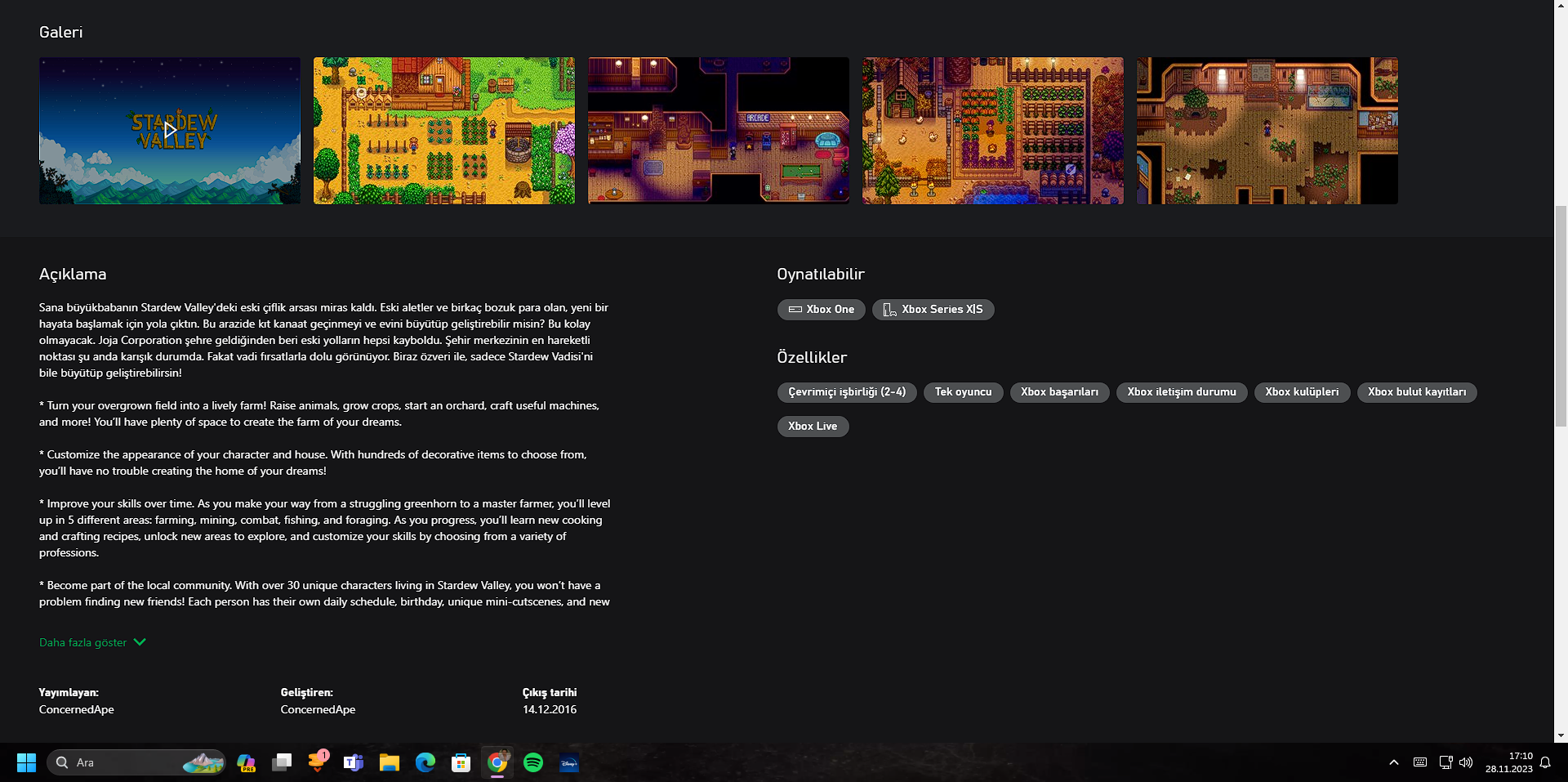Open the touch keyboard from the system tray
The image size is (1568, 782).
[1420, 762]
